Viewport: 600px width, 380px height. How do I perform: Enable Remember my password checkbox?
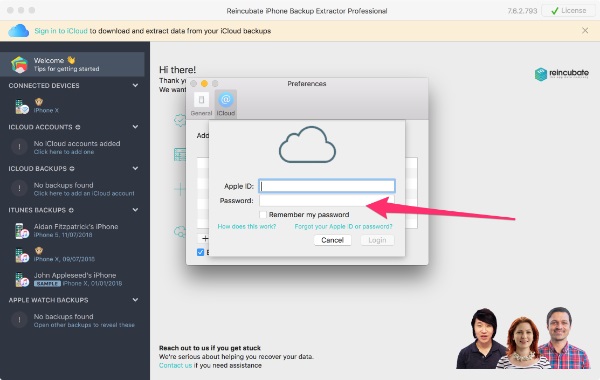click(x=263, y=215)
